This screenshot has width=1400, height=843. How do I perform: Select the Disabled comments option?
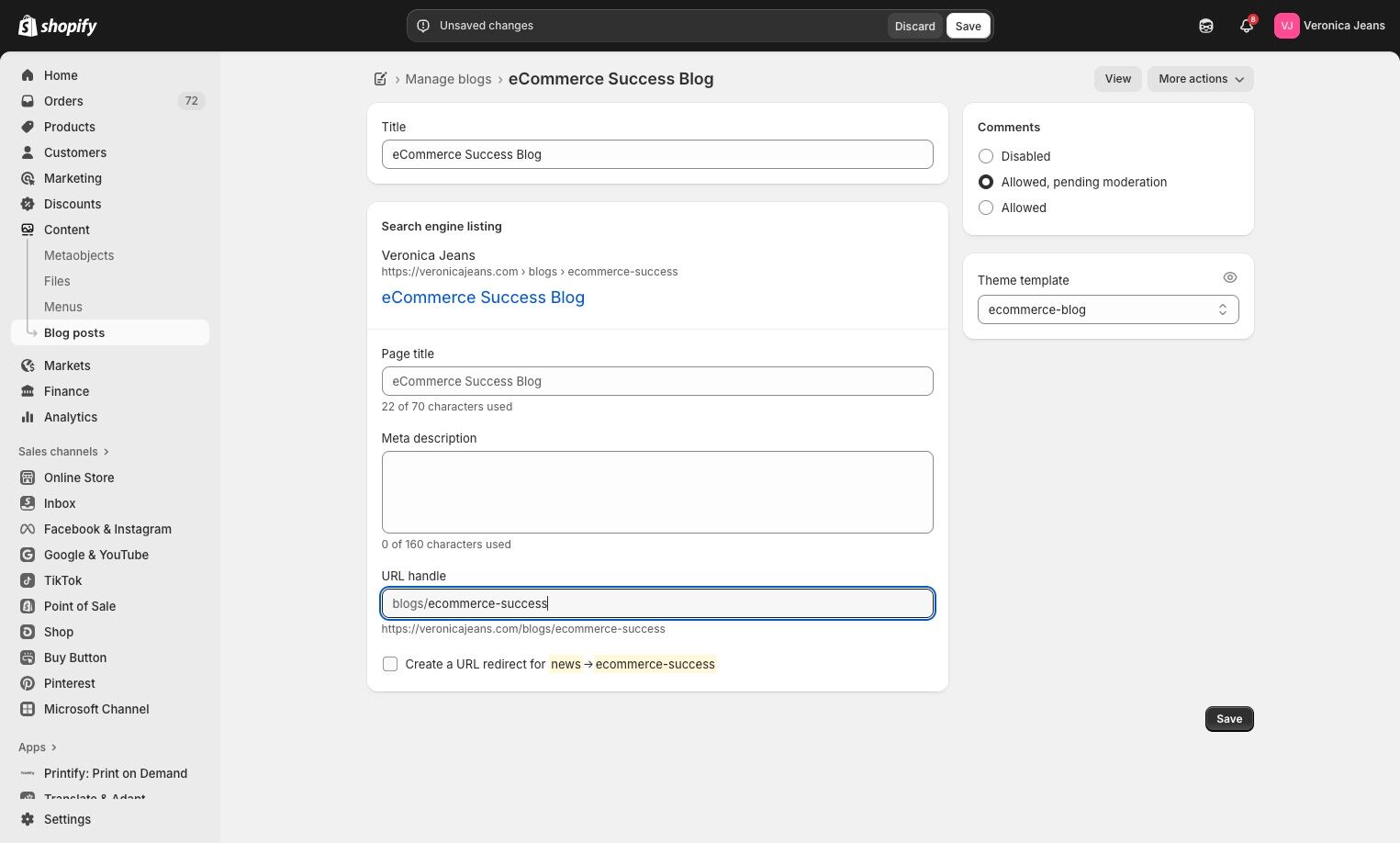point(986,156)
